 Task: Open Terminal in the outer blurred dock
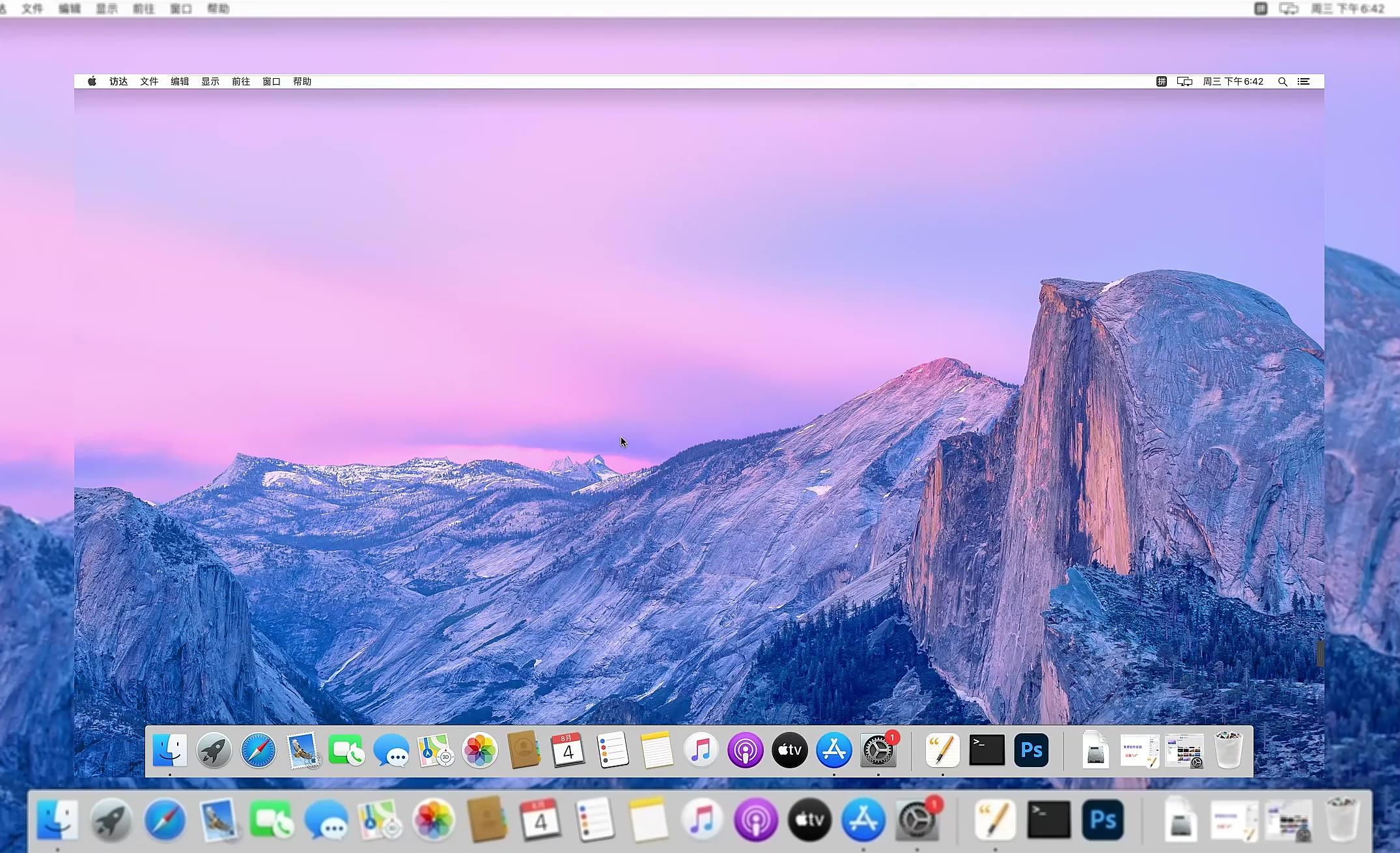click(x=1048, y=820)
